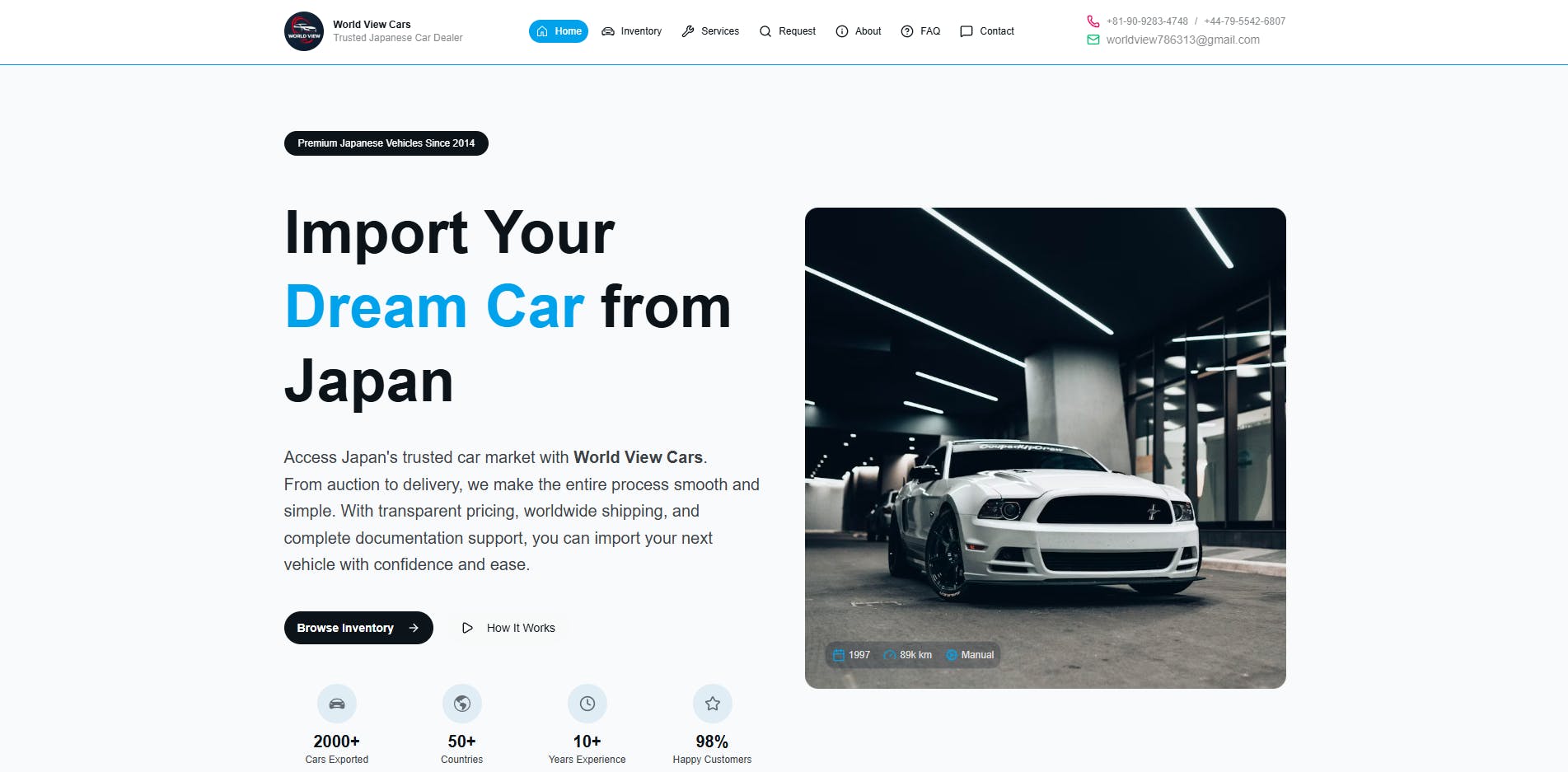Select the Request nav link
This screenshot has width=1568, height=772.
pyautogui.click(x=788, y=31)
